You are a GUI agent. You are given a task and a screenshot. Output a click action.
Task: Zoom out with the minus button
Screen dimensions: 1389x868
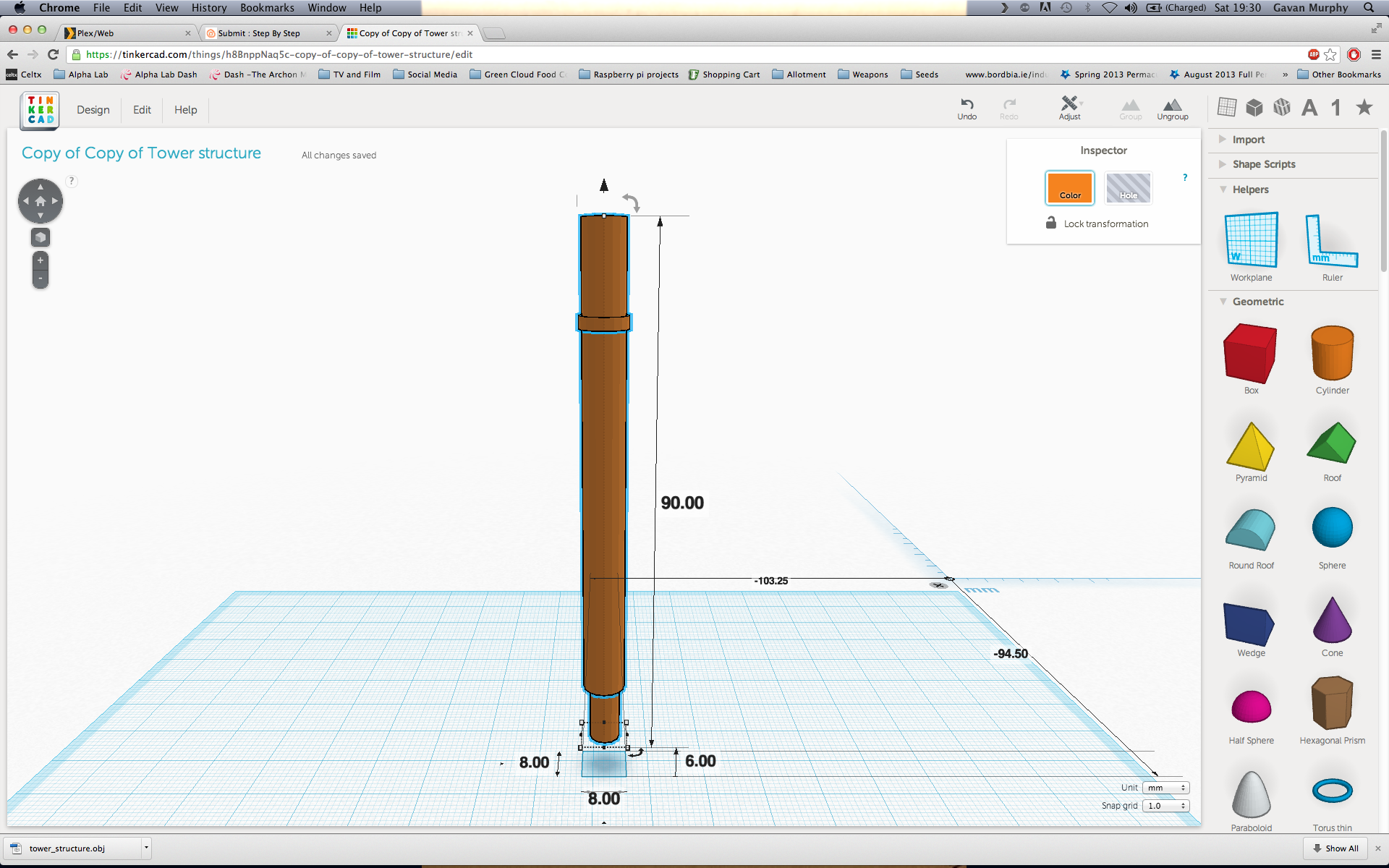pos(41,278)
